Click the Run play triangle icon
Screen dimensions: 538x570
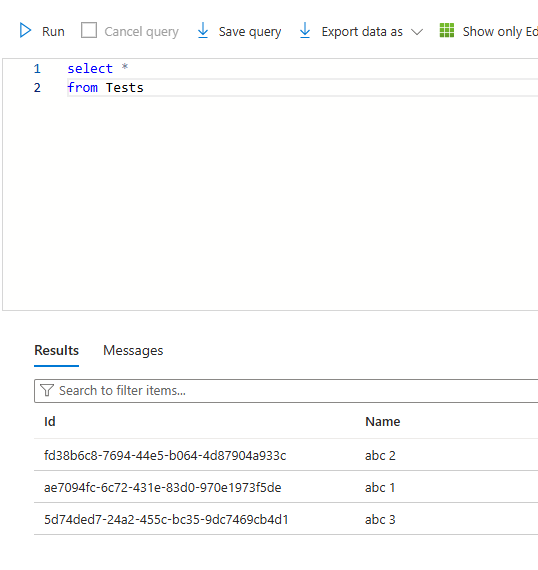point(25,31)
